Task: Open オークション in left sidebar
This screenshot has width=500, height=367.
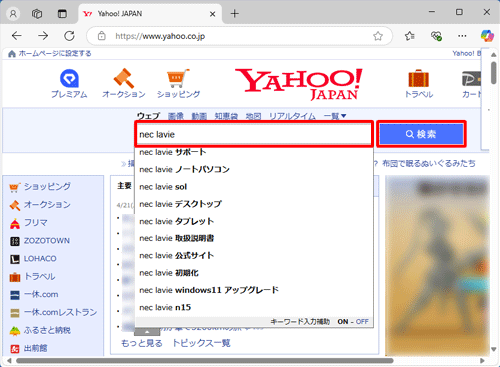Action: [47, 204]
